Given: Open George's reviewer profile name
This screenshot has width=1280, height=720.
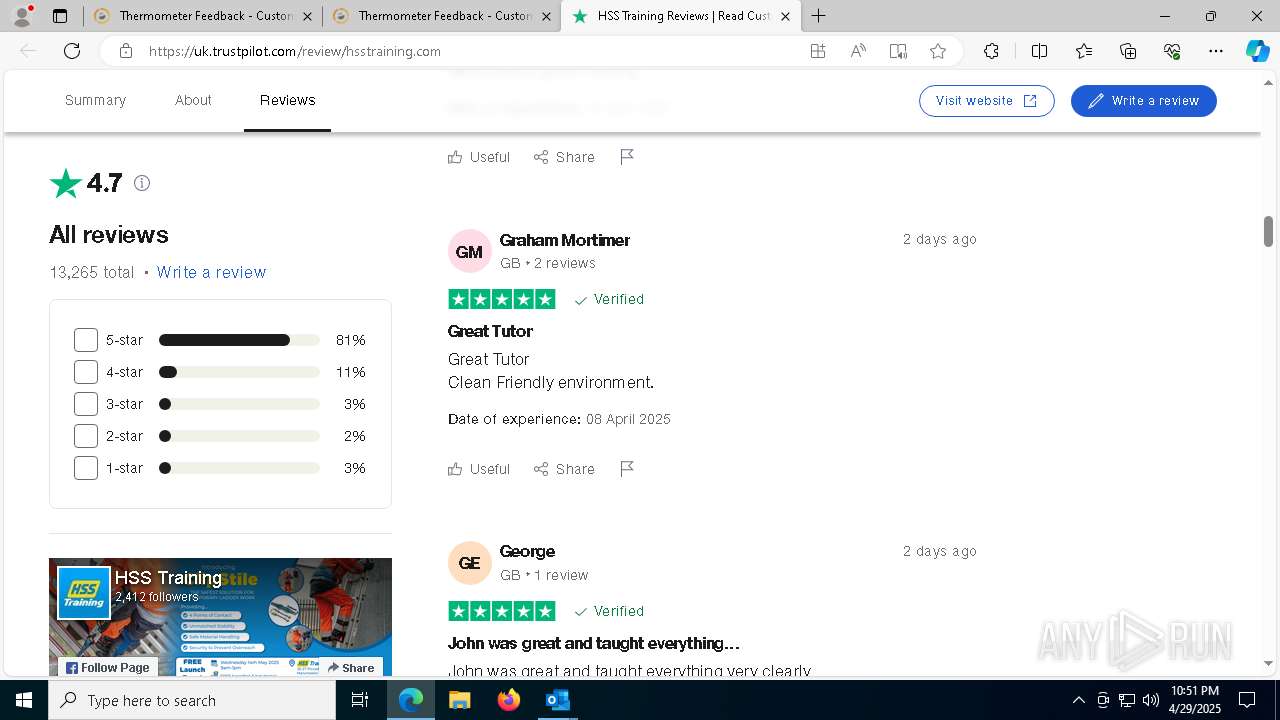Looking at the screenshot, I should tap(527, 551).
